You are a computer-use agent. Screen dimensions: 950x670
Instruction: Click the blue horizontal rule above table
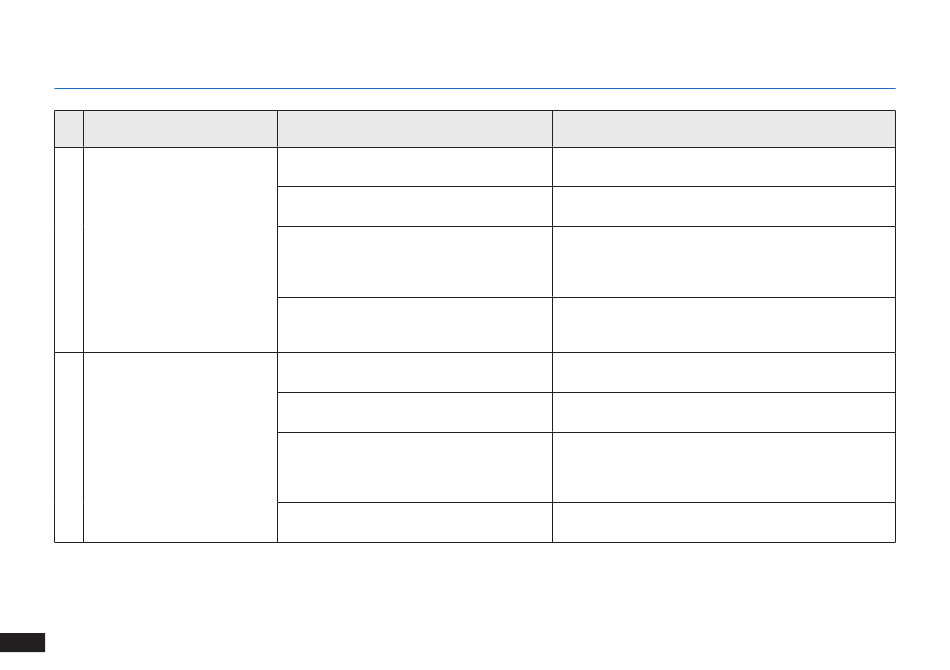click(x=475, y=88)
